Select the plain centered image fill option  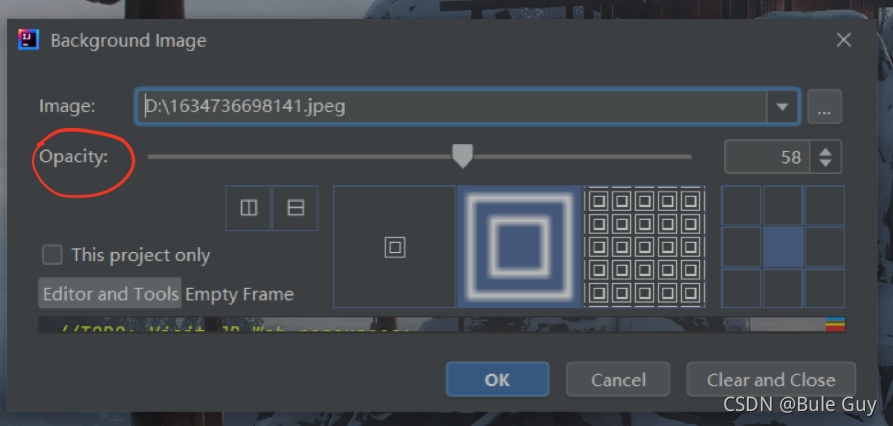click(395, 247)
